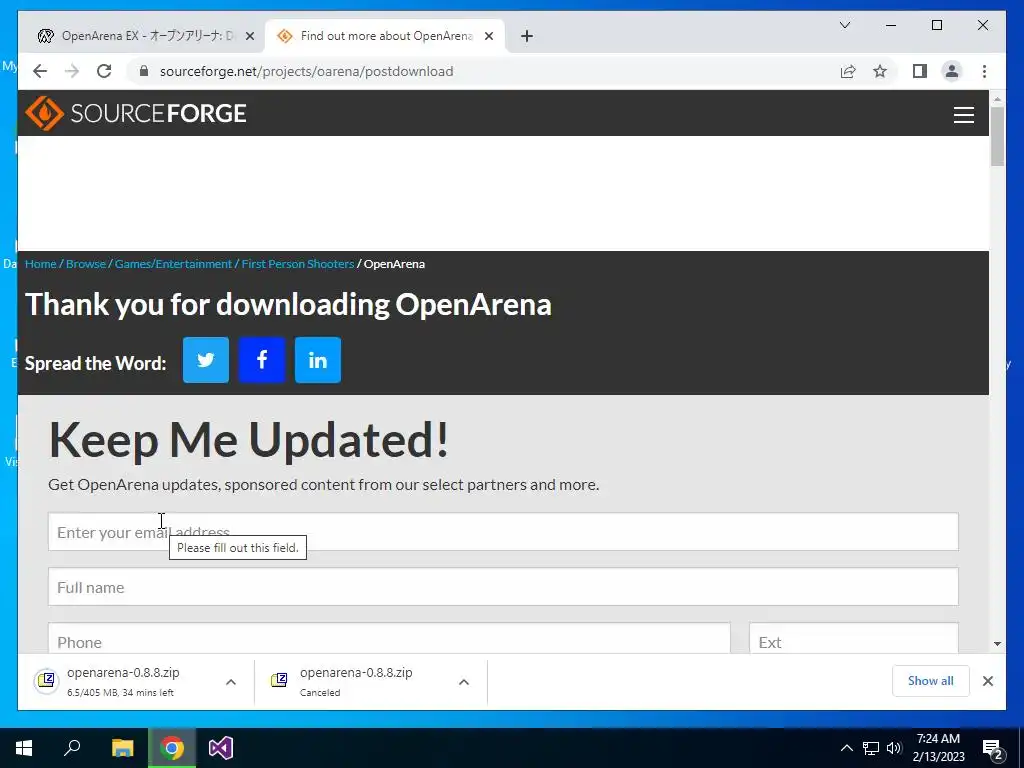Viewport: 1024px width, 768px height.
Task: Close the OpenArena EX tab
Action: pyautogui.click(x=249, y=36)
